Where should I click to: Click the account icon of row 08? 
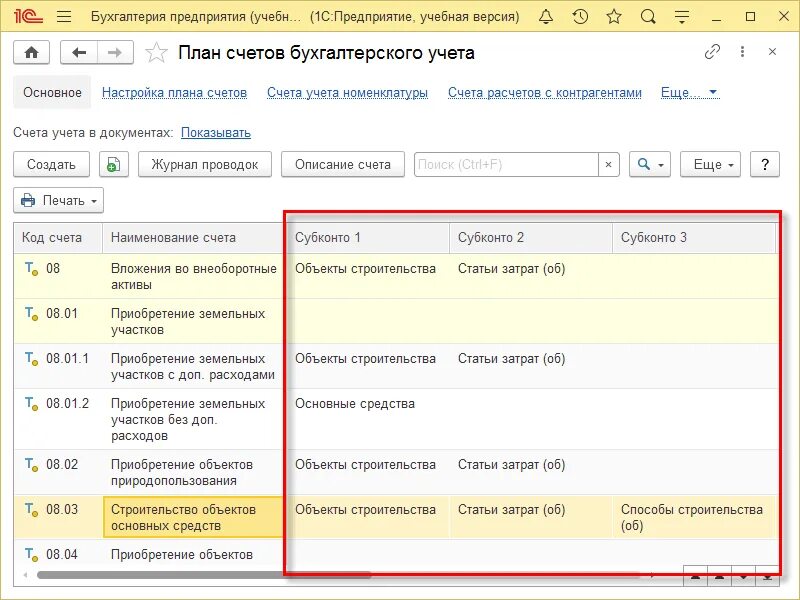[32, 269]
